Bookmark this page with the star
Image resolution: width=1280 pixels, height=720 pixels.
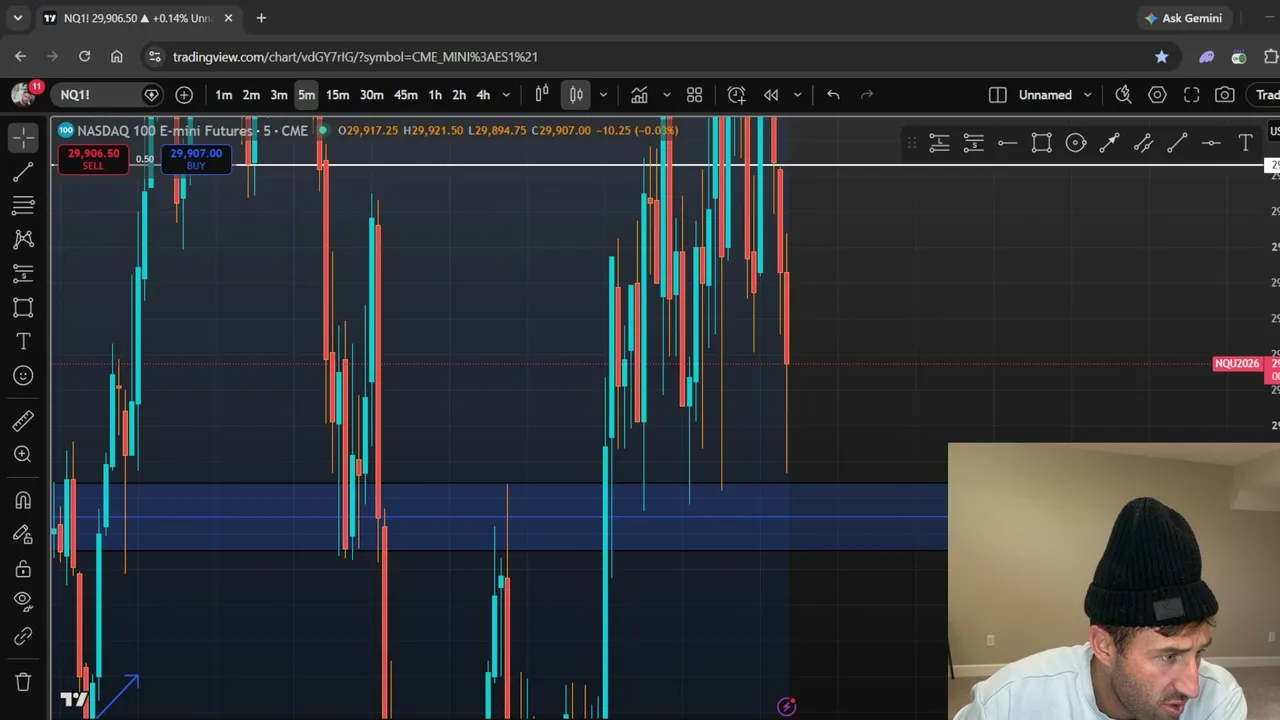click(x=1161, y=57)
